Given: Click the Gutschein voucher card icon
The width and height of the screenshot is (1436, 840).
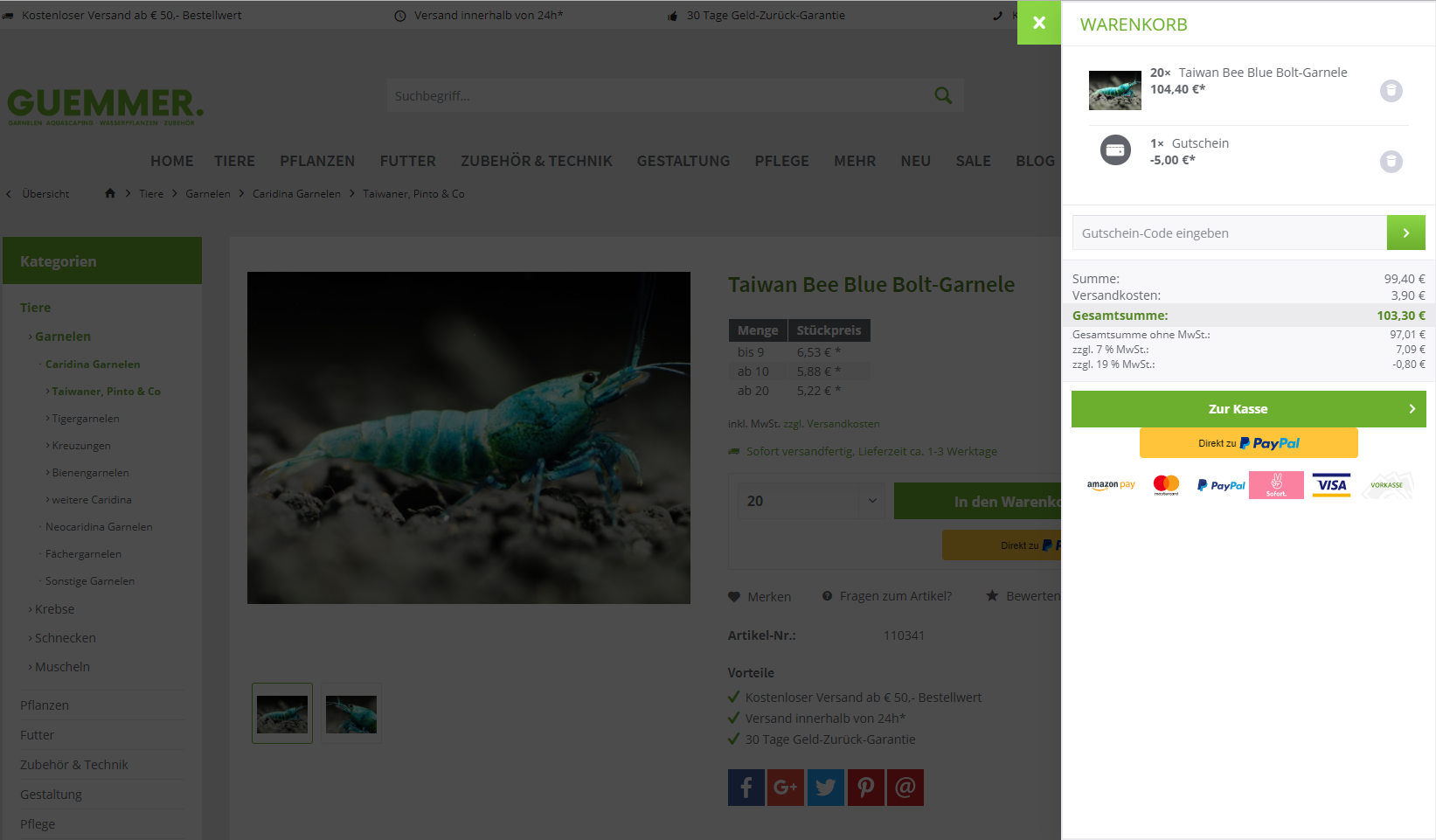Looking at the screenshot, I should click(x=1115, y=150).
